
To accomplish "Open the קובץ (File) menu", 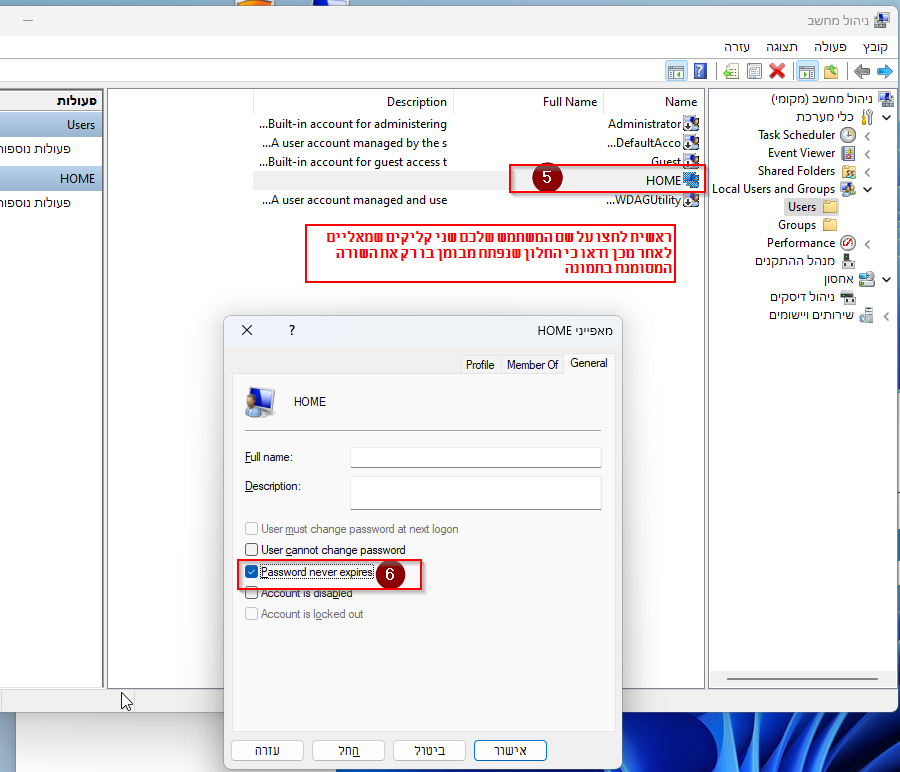I will click(876, 47).
